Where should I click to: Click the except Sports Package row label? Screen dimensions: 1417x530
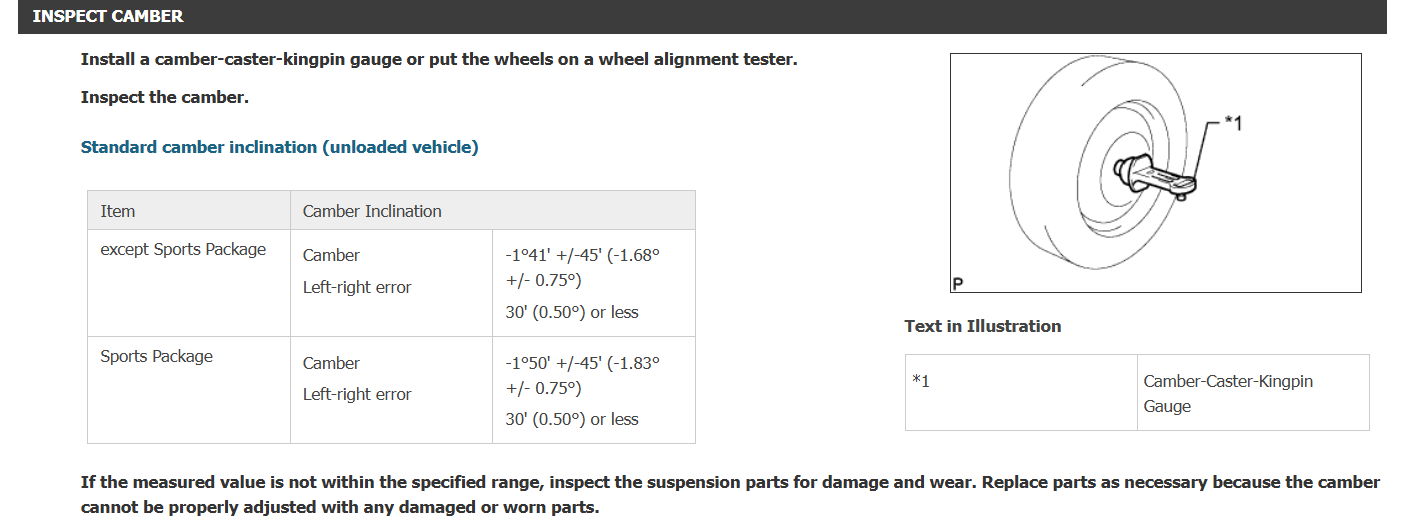(183, 249)
